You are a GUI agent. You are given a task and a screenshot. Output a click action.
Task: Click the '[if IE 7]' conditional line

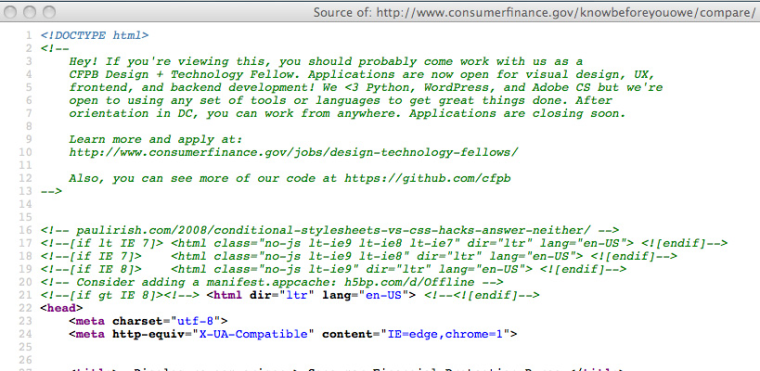pyautogui.click(x=359, y=257)
